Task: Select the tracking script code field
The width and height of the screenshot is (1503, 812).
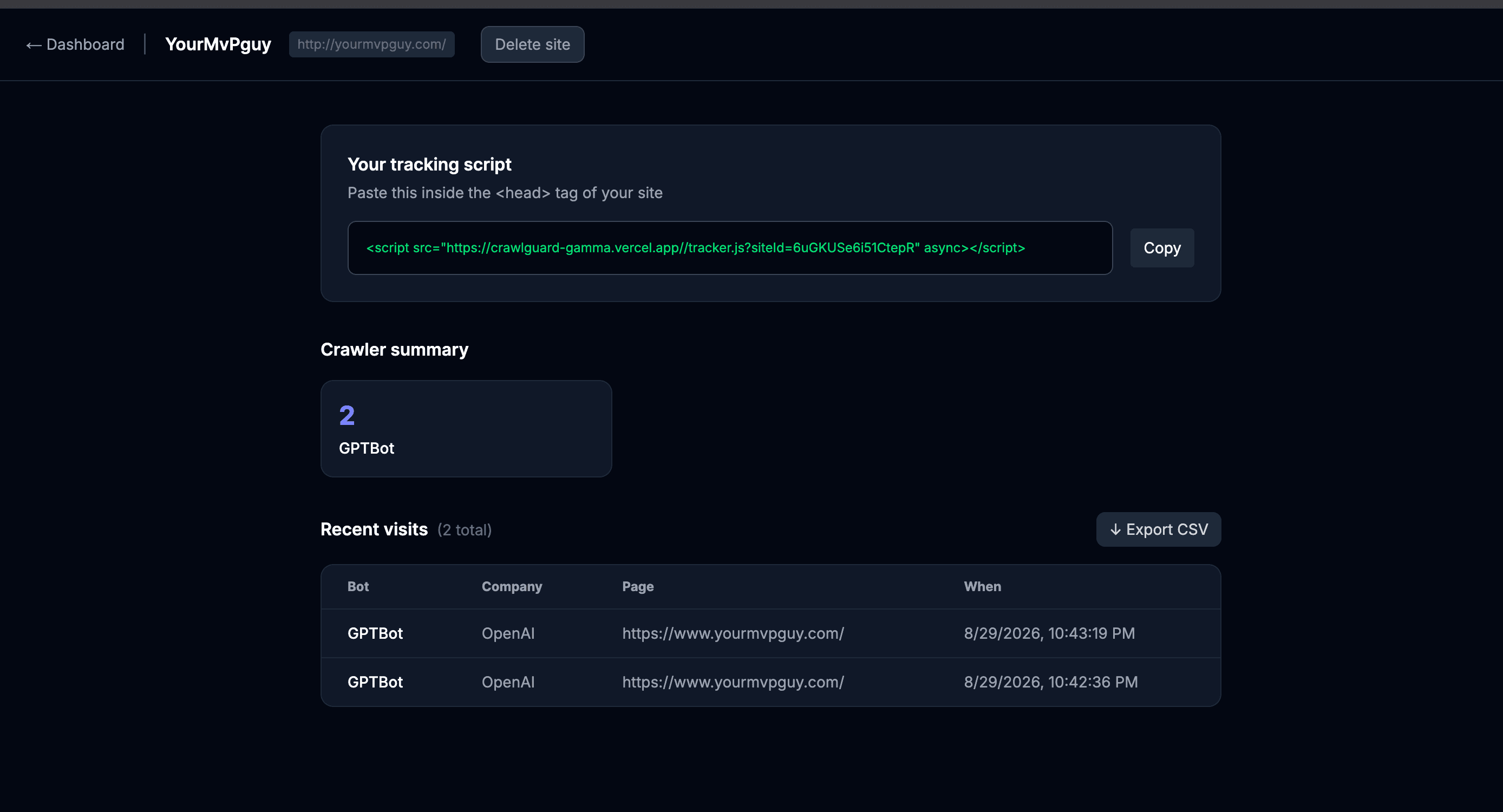Action: tap(730, 248)
